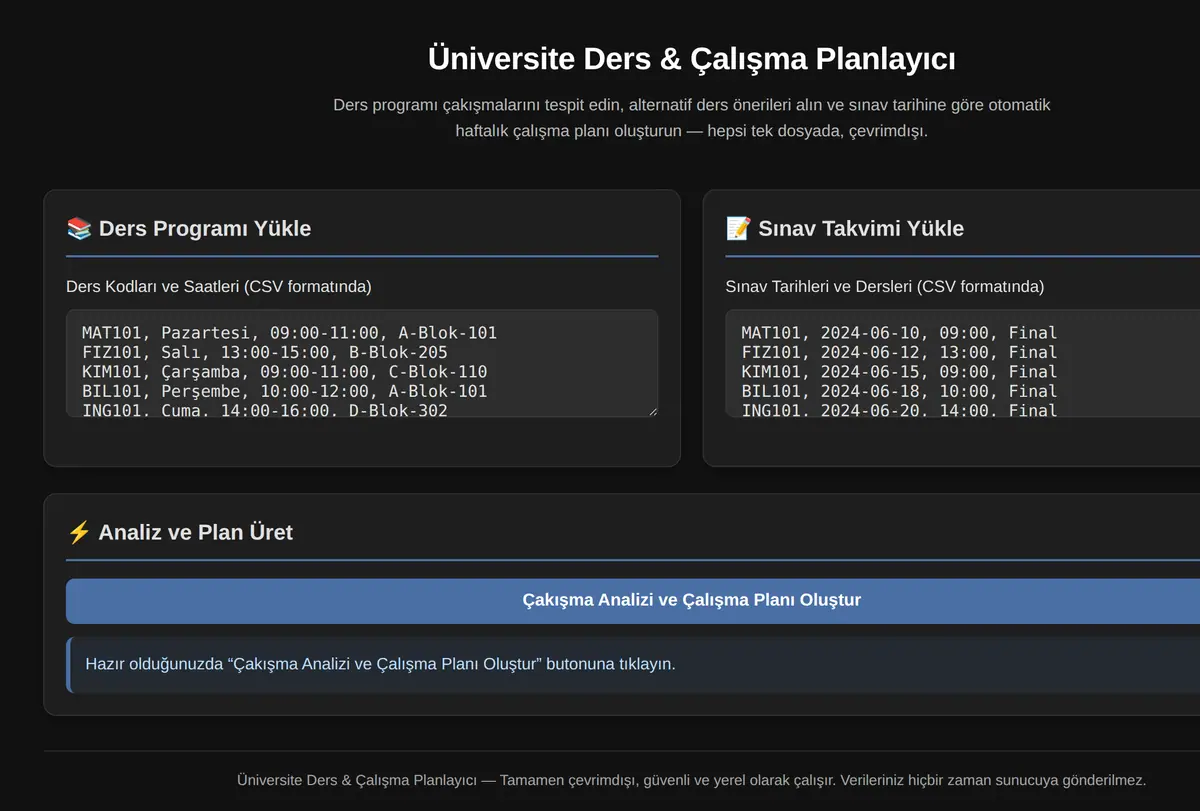Click the exam line 'FIZ101, 2024-06-12, 13:00, Final'
This screenshot has width=1200, height=811.
(x=899, y=352)
